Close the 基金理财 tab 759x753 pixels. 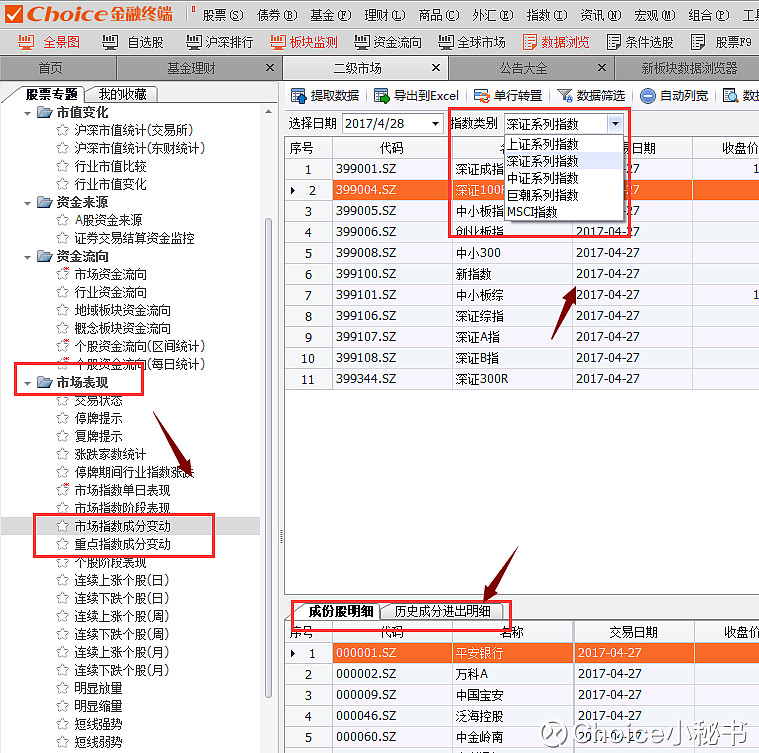coord(270,68)
